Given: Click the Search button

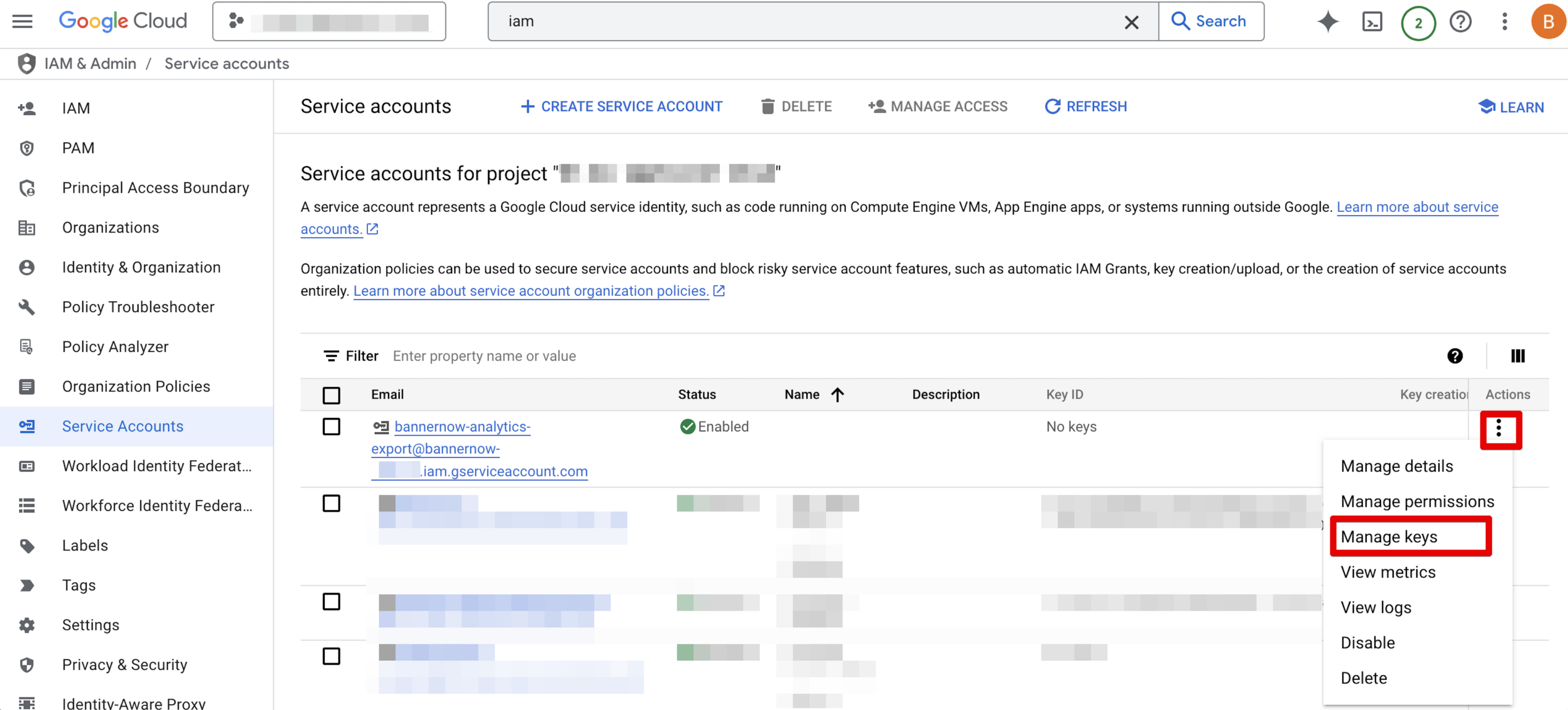Looking at the screenshot, I should tap(1210, 21).
